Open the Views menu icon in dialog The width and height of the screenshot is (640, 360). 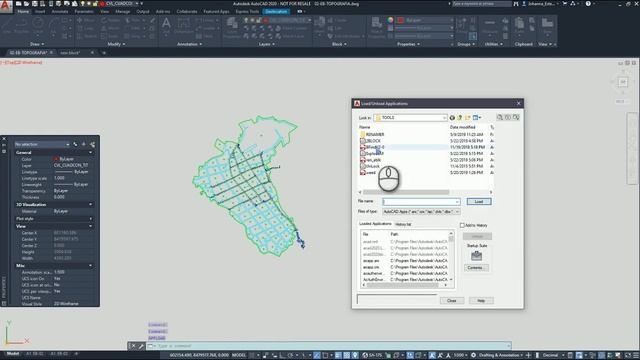pos(477,118)
